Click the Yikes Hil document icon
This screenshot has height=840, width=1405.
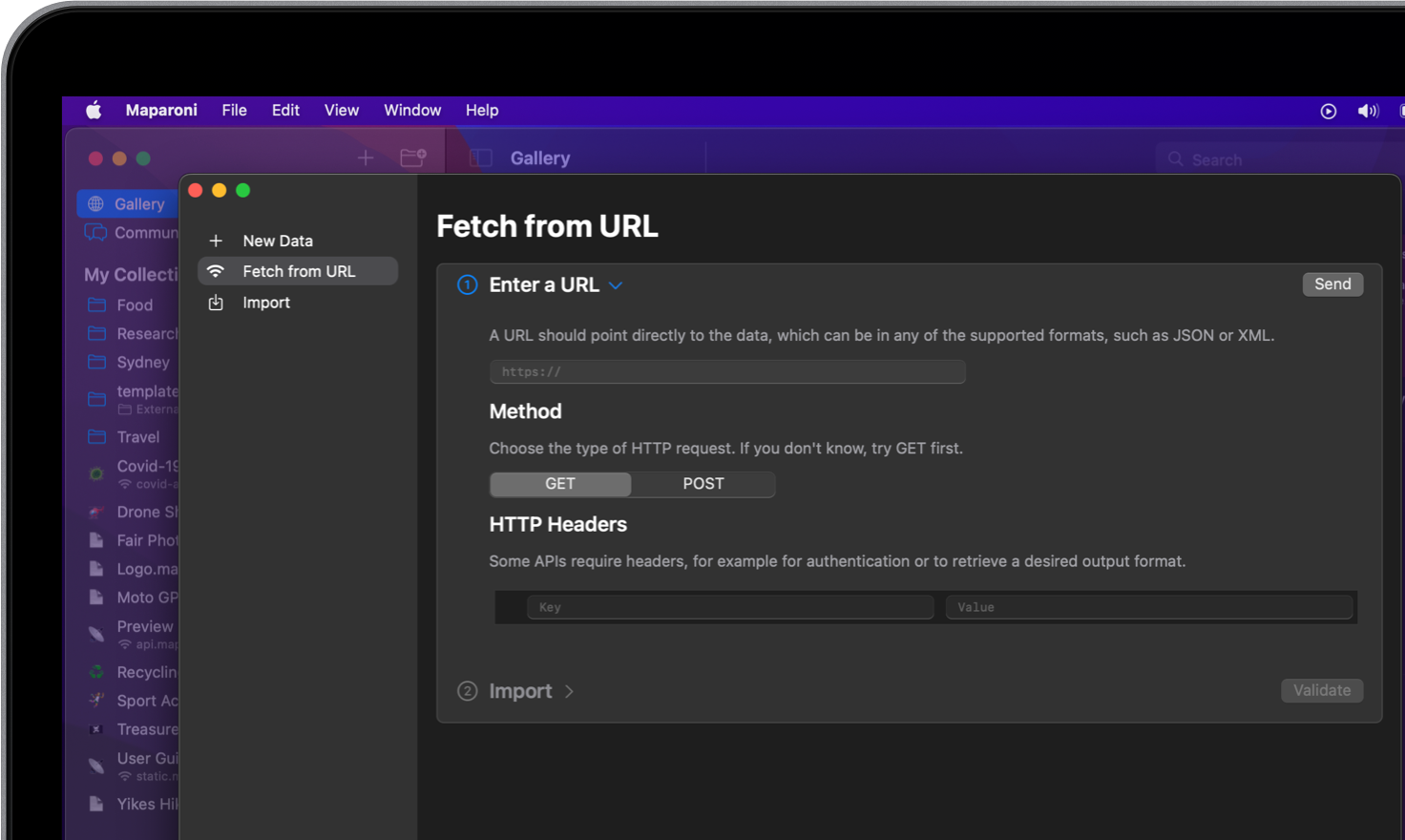[x=96, y=804]
